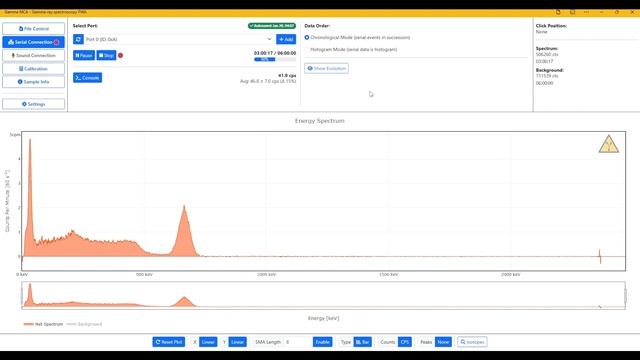
Task: Expand the Select Port dropdown
Action: 179,39
